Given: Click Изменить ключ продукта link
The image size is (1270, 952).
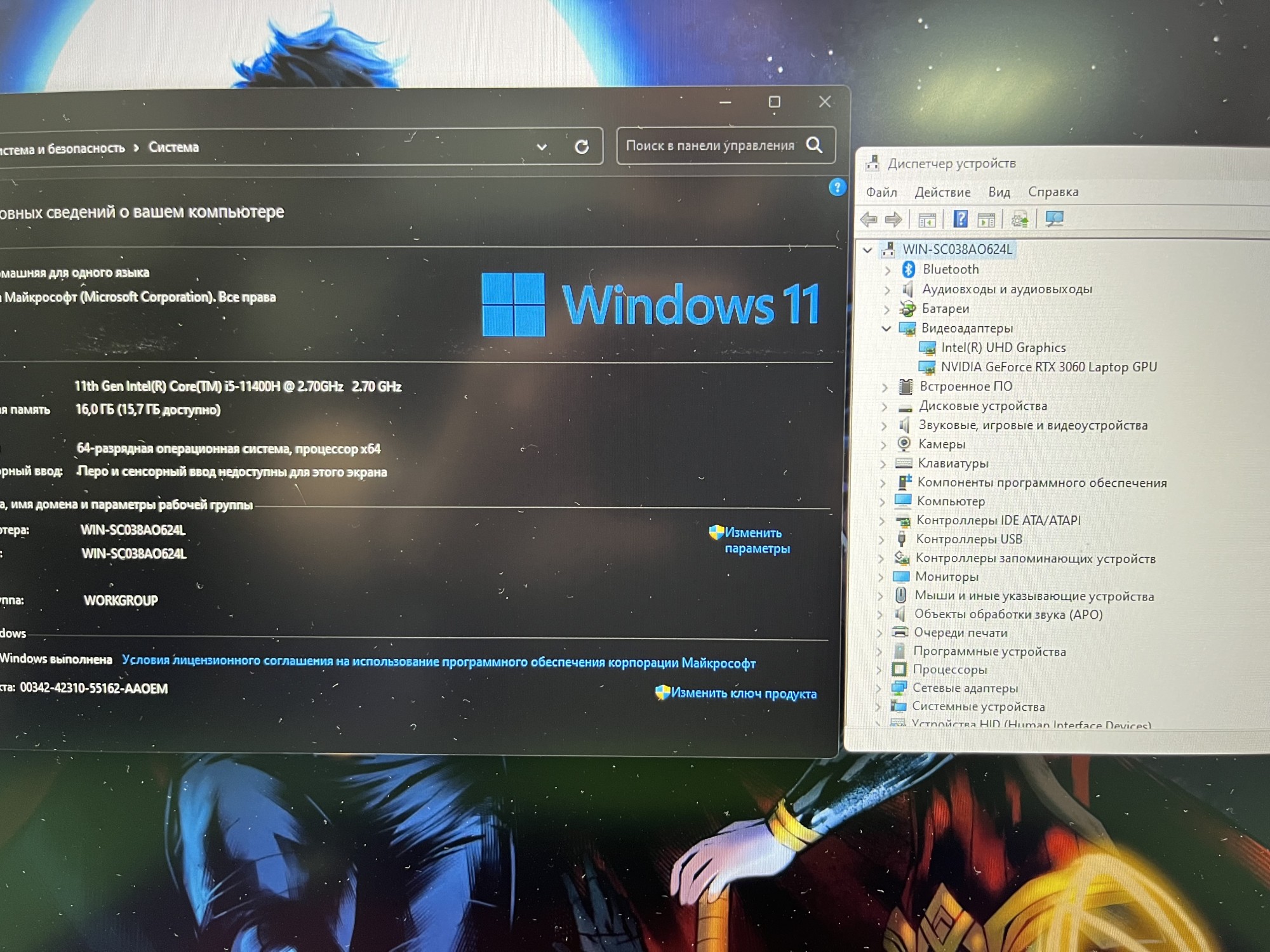Looking at the screenshot, I should pyautogui.click(x=743, y=694).
